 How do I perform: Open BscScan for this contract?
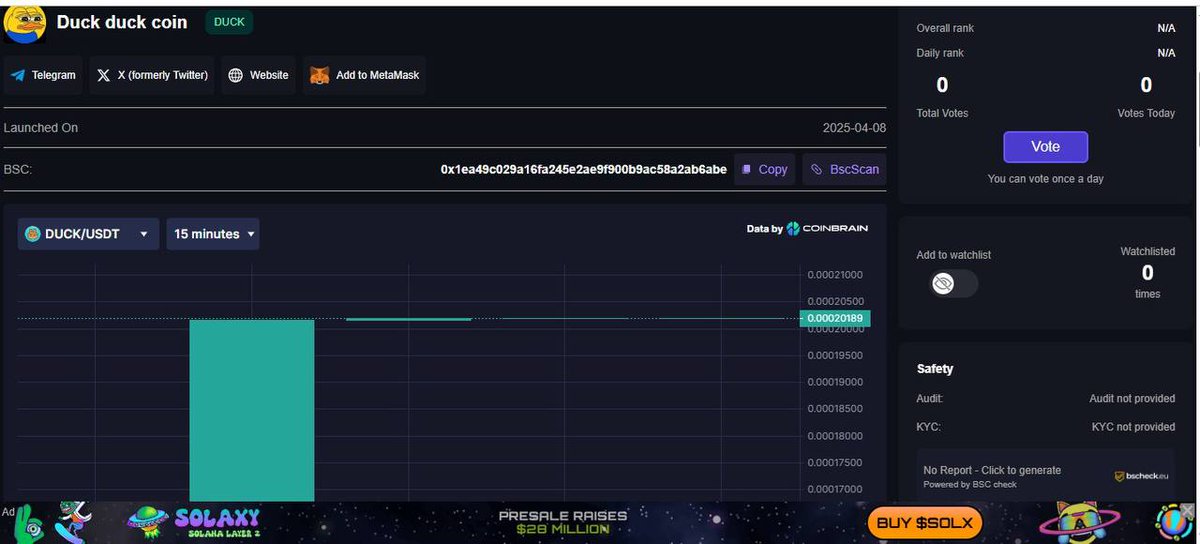[844, 169]
